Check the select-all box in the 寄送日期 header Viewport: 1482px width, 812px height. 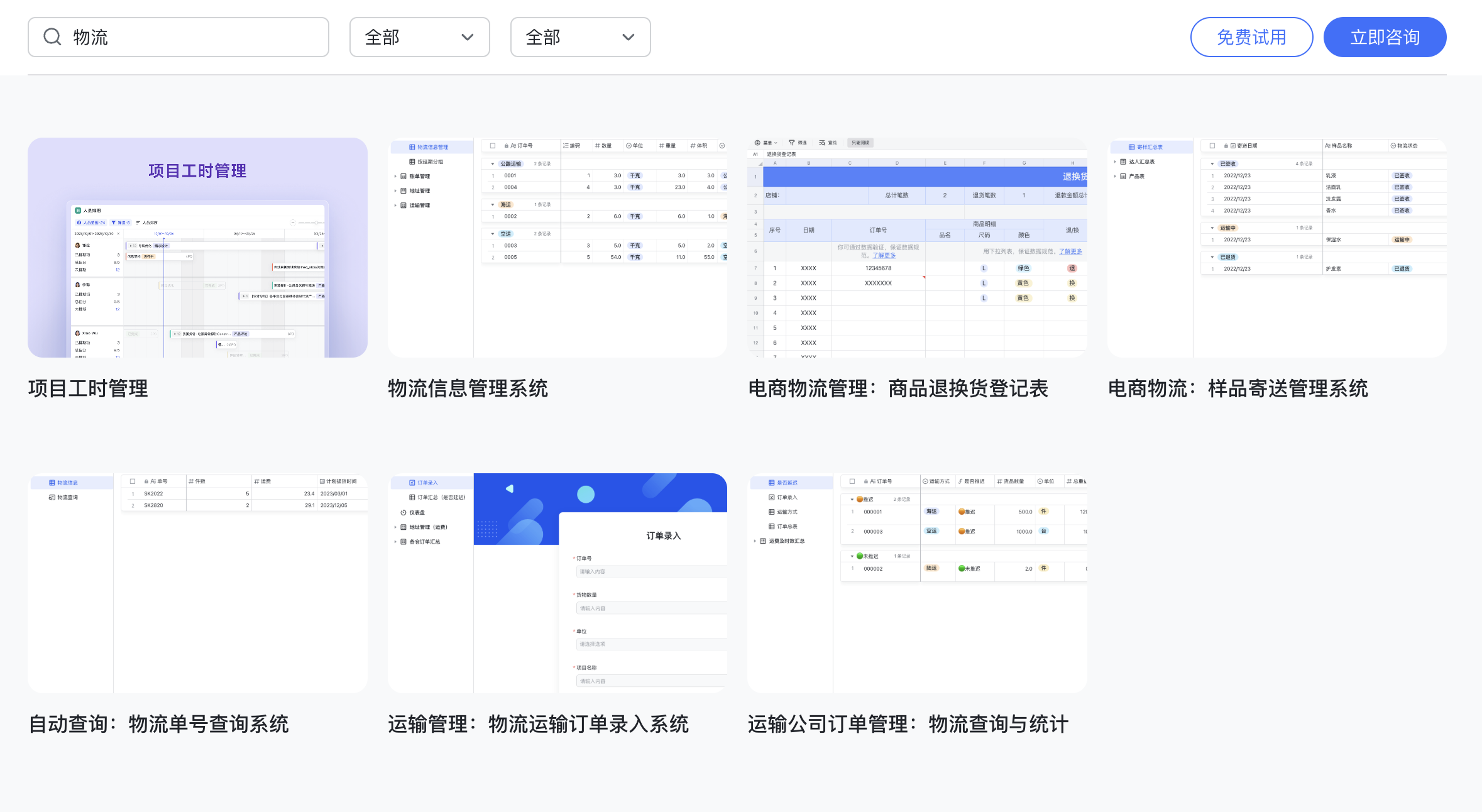coord(1212,145)
